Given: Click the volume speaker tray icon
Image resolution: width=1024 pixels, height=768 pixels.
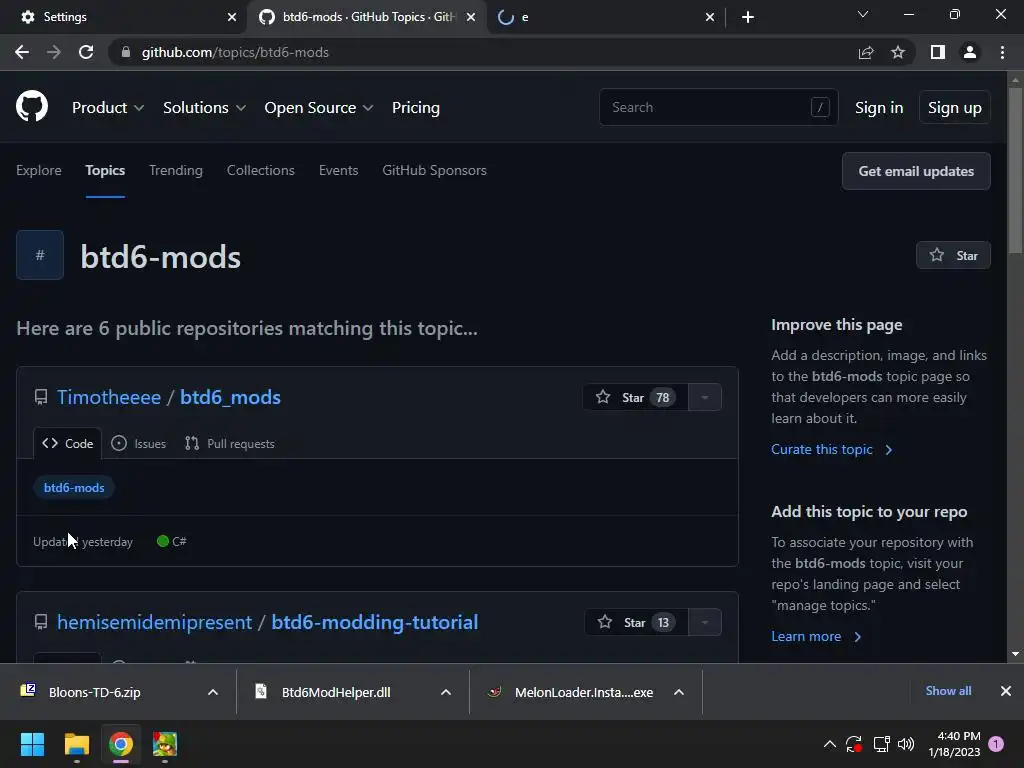Looking at the screenshot, I should click(906, 744).
